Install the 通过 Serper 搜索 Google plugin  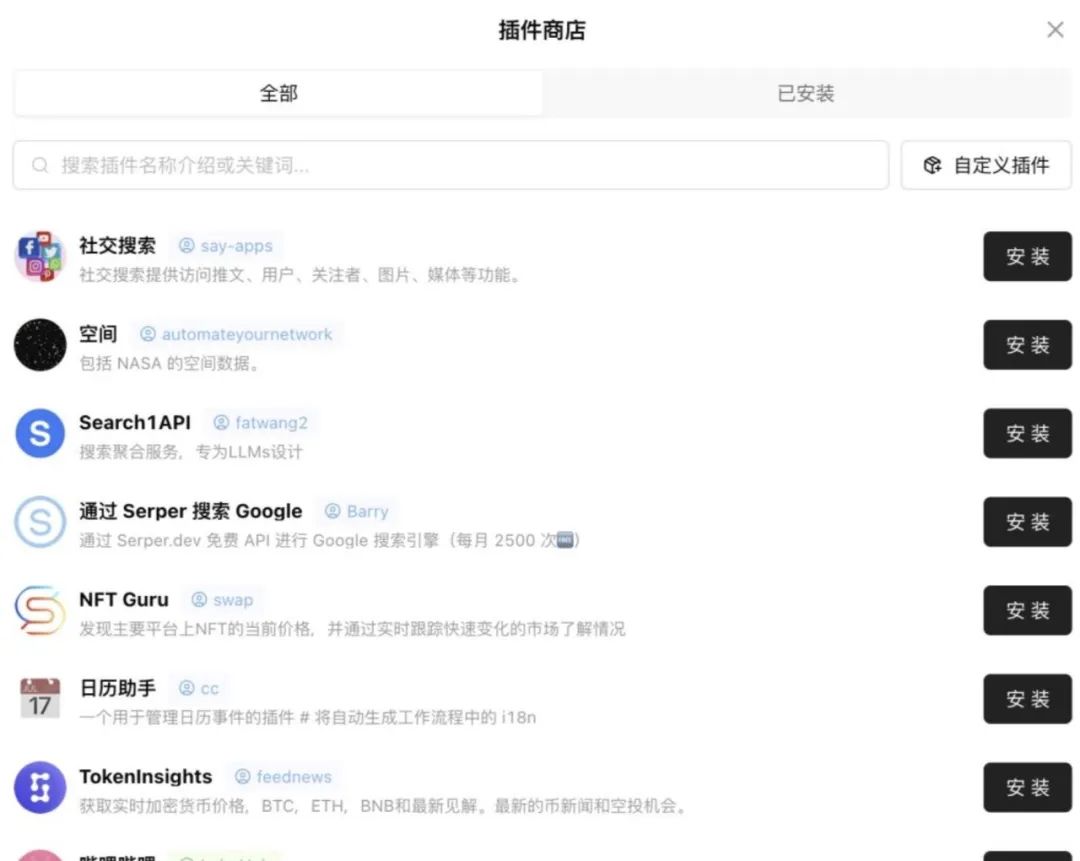[1027, 521]
